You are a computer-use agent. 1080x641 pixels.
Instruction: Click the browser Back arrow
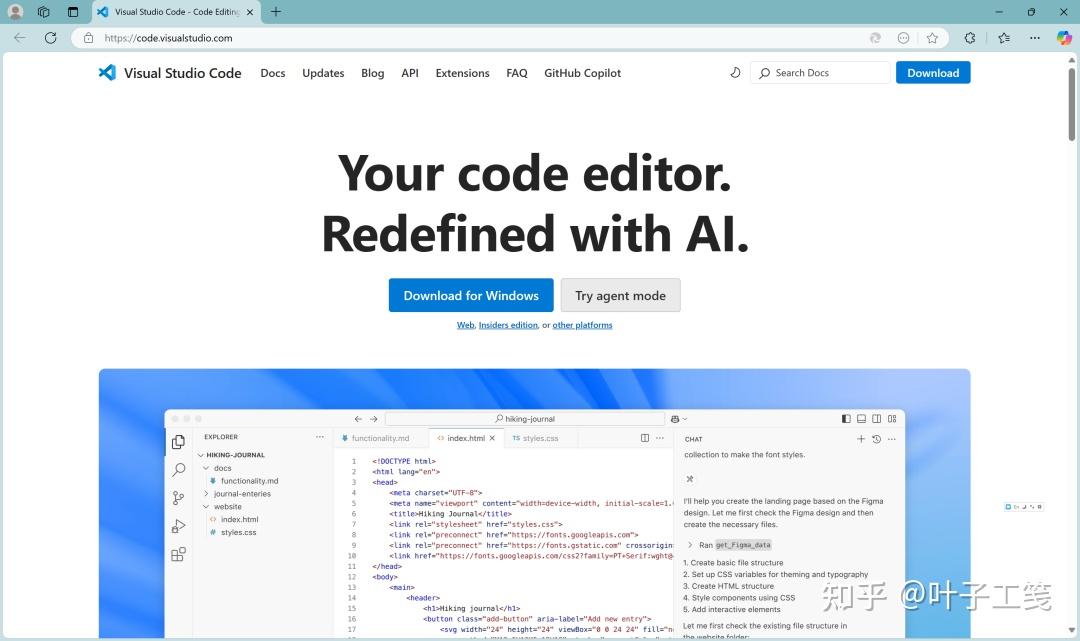pyautogui.click(x=19, y=38)
